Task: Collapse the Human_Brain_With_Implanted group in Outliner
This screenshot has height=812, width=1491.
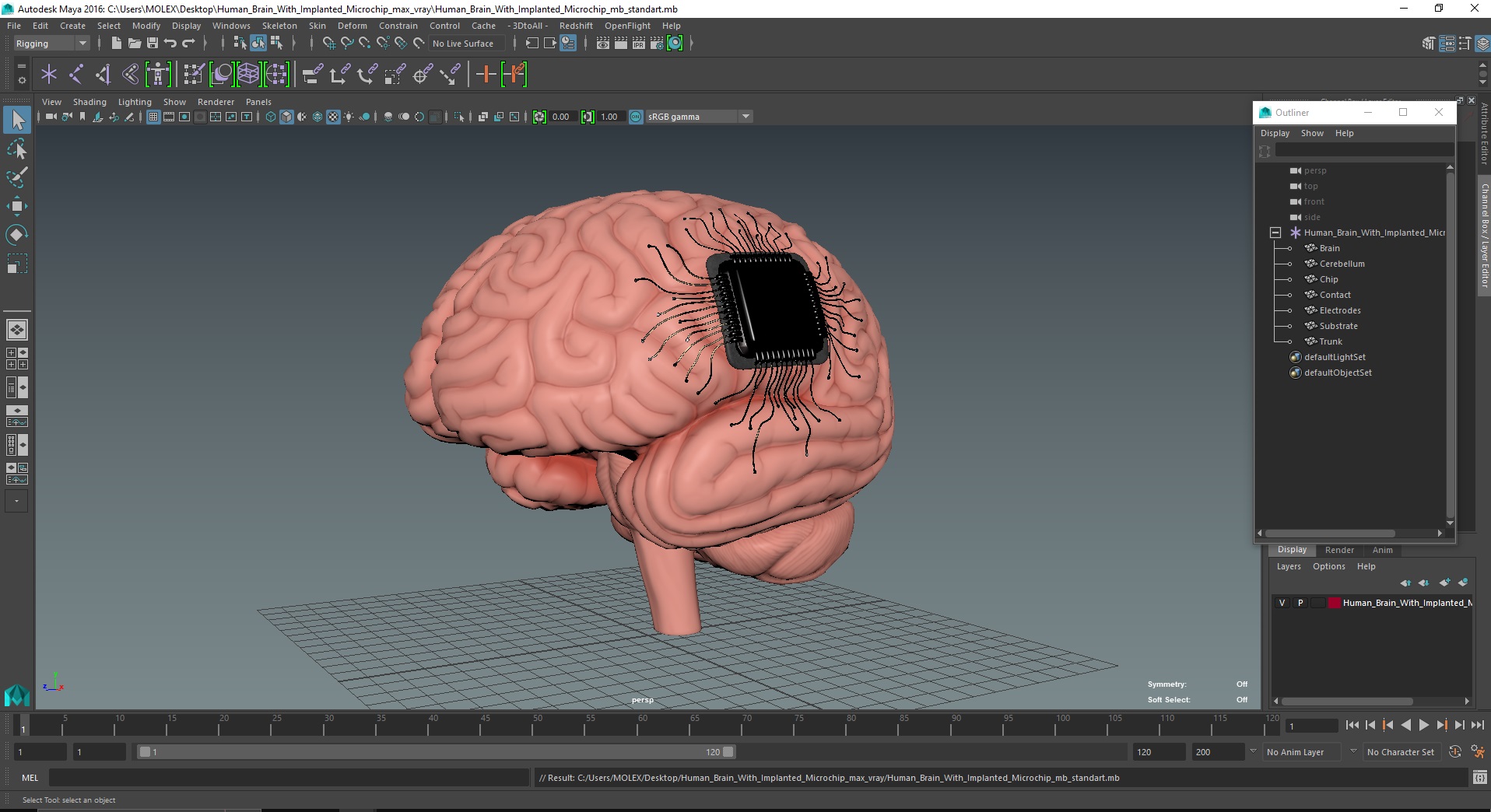Action: tap(1275, 233)
